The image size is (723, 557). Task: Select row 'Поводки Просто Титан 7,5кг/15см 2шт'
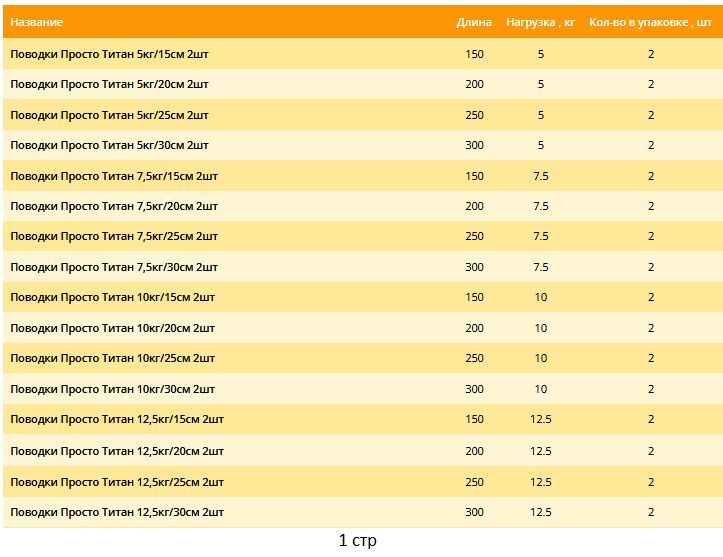pyautogui.click(x=363, y=176)
